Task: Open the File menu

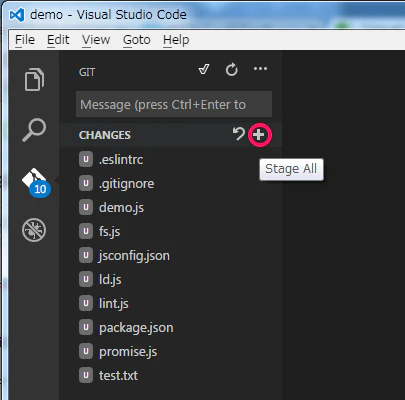Action: click(x=25, y=40)
